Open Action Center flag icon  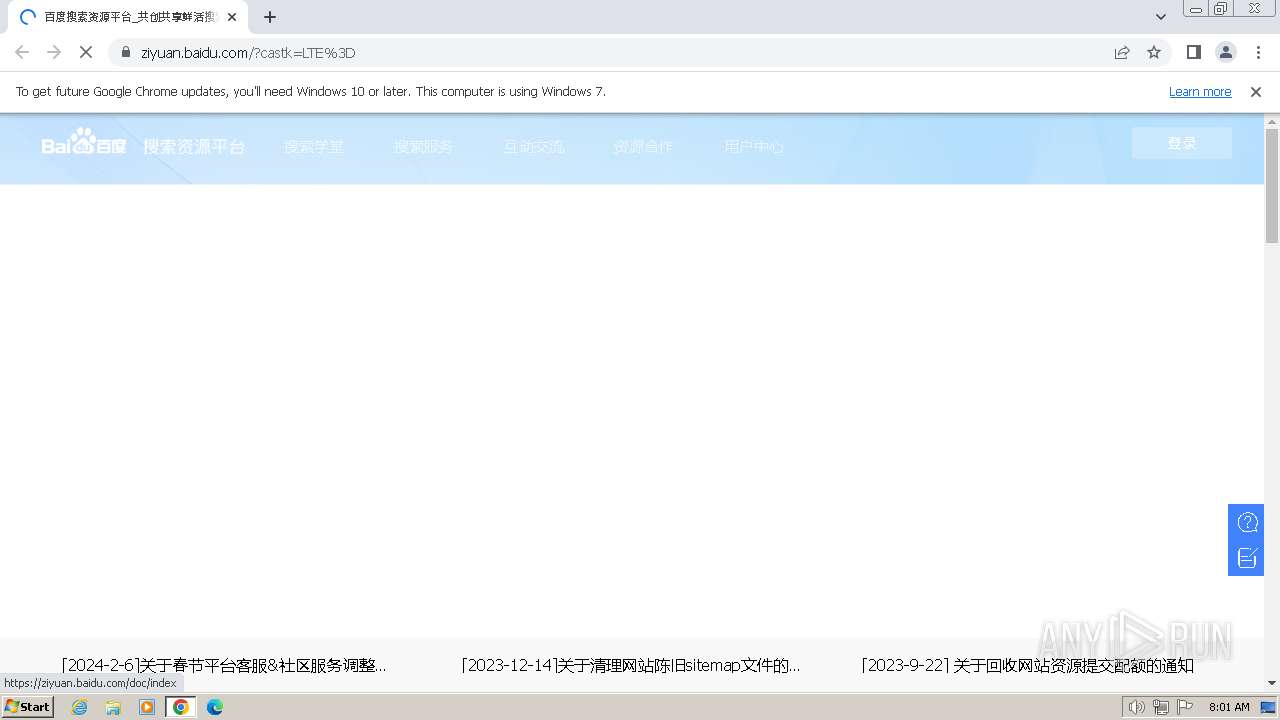click(1185, 708)
